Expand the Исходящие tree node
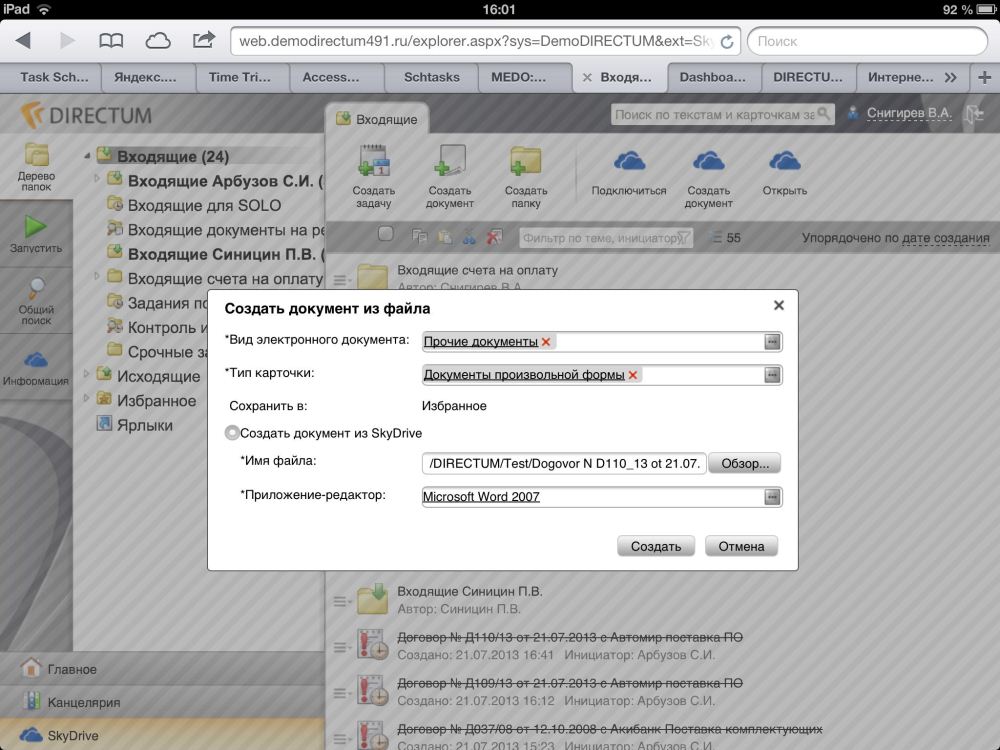The image size is (1000, 750). pos(87,374)
